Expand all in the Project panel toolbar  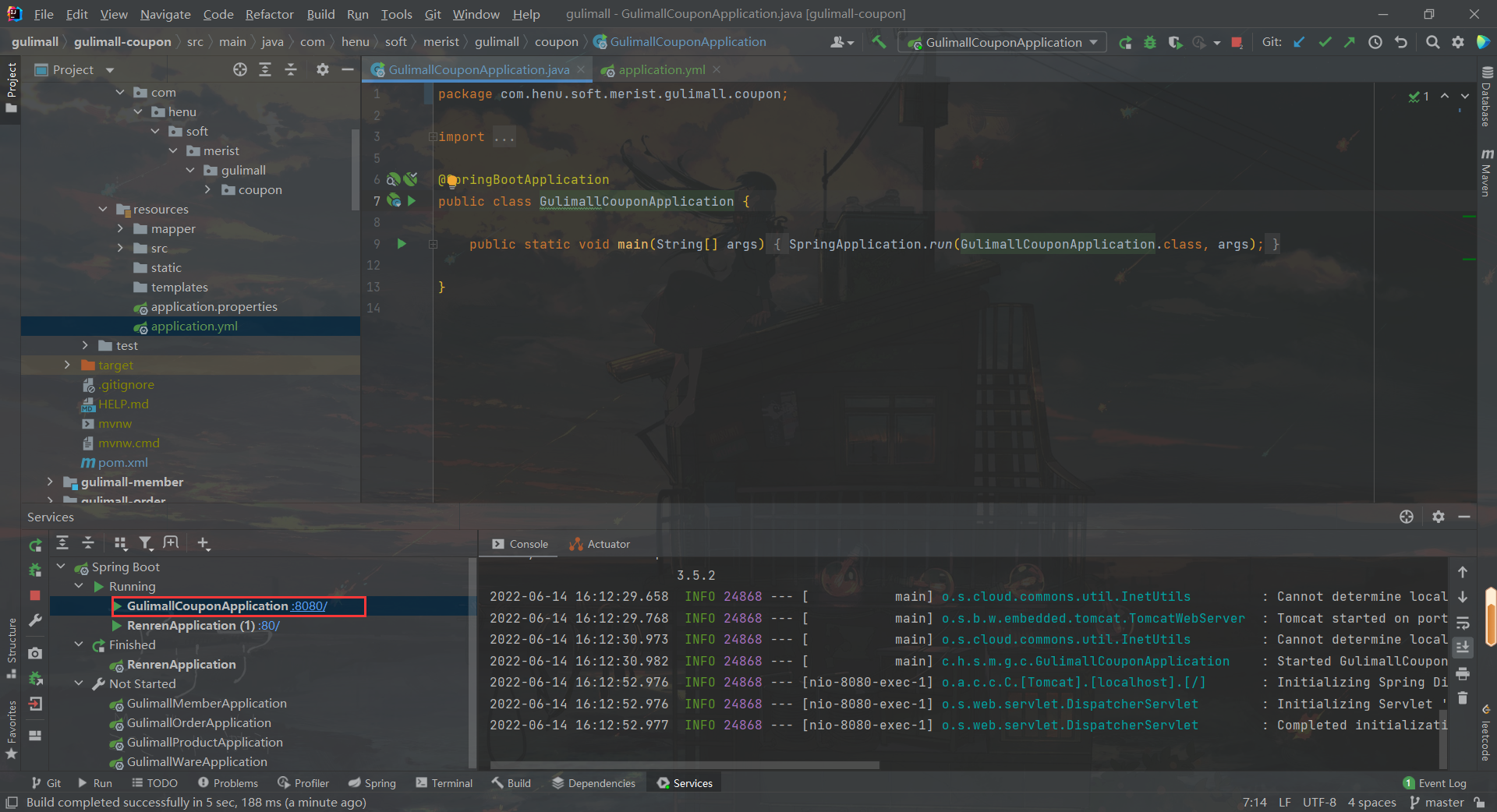pos(265,69)
